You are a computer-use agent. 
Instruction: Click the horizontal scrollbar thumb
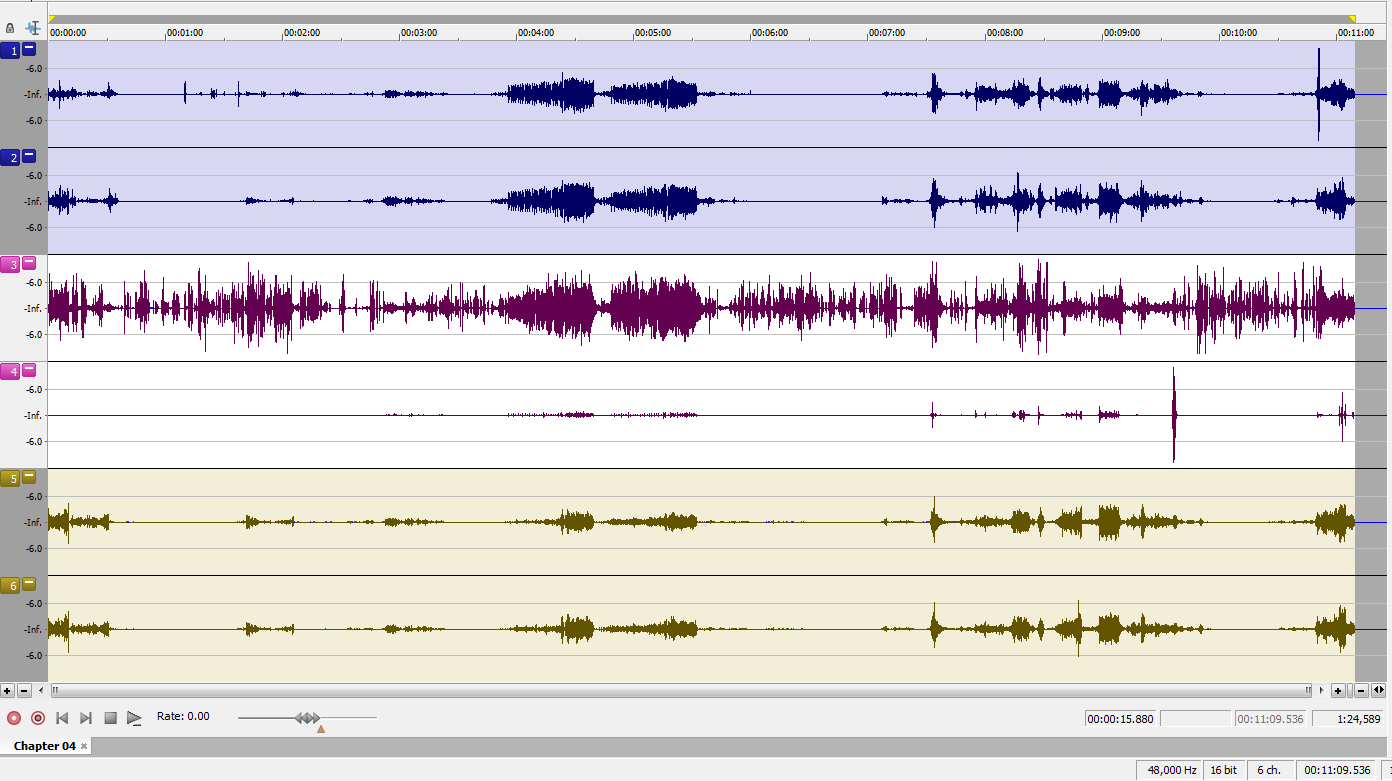click(x=680, y=690)
